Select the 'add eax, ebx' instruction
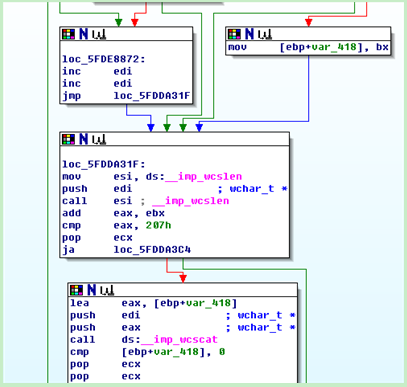 pyautogui.click(x=113, y=213)
